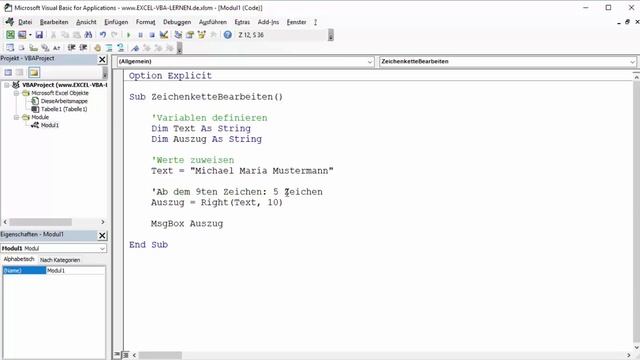Select DieseArbeitsmappe in the project tree
Screen dimensions: 640x360
pyautogui.click(x=64, y=101)
